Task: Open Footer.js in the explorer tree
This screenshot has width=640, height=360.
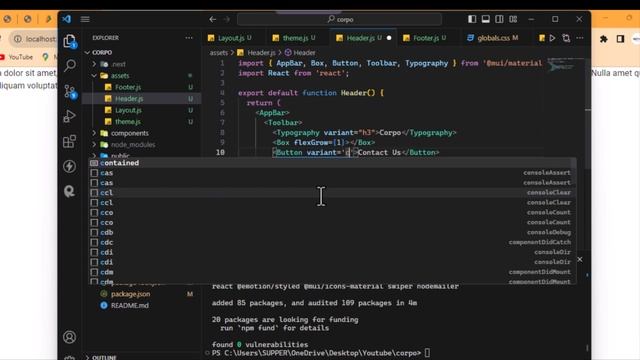Action: click(128, 87)
